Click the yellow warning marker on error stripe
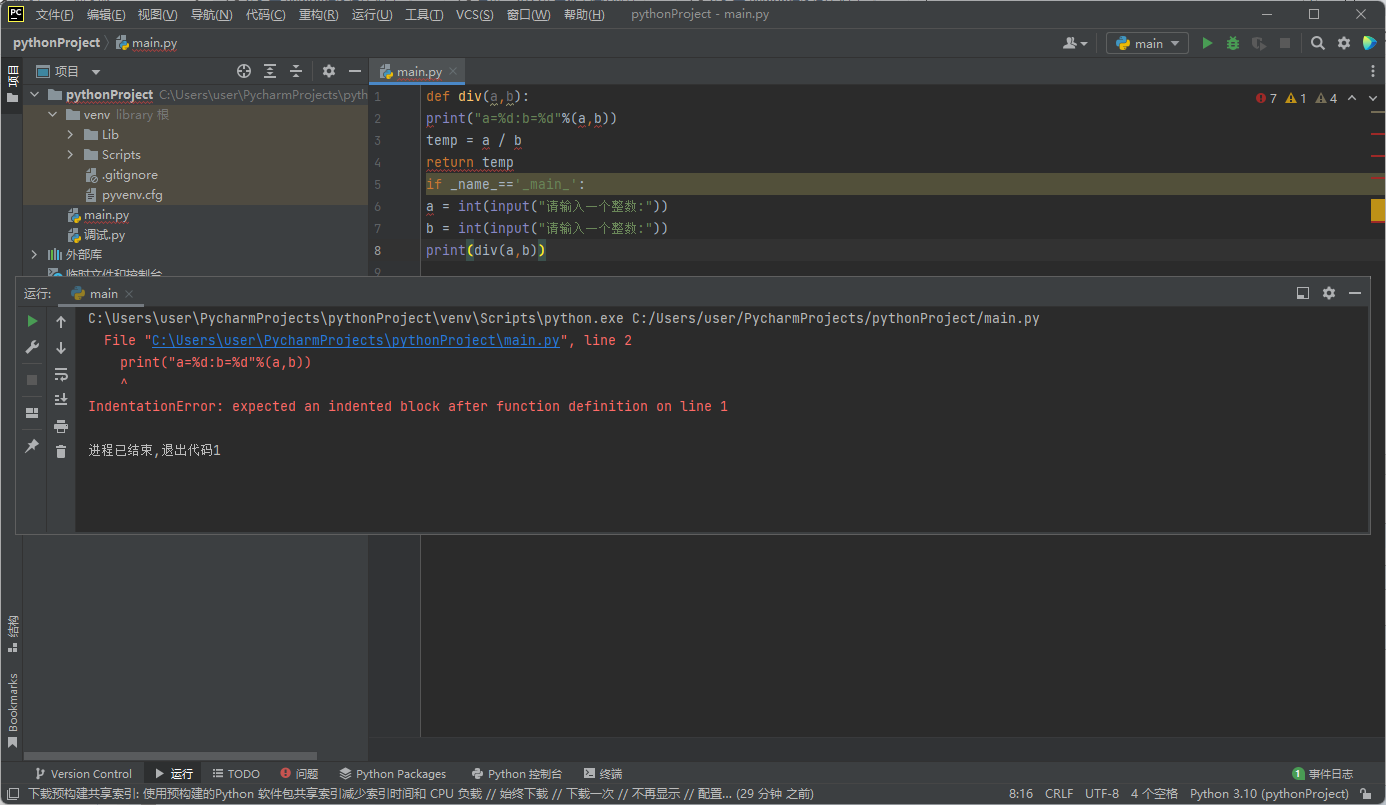The height and width of the screenshot is (805, 1386). (1377, 209)
